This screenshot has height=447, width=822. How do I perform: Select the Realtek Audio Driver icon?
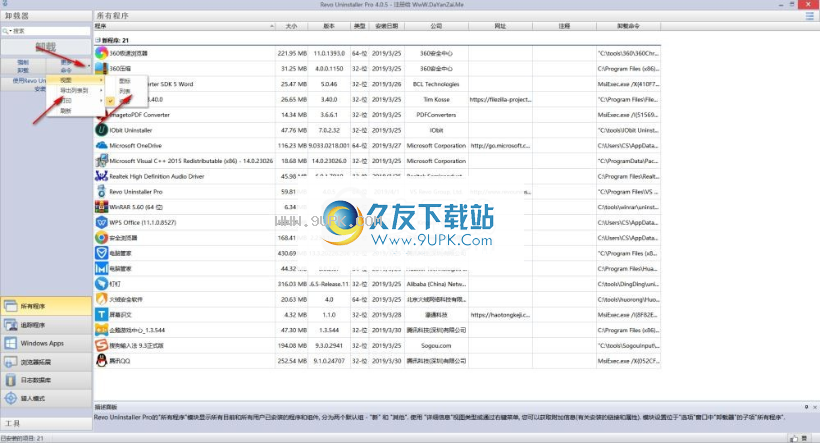101,176
